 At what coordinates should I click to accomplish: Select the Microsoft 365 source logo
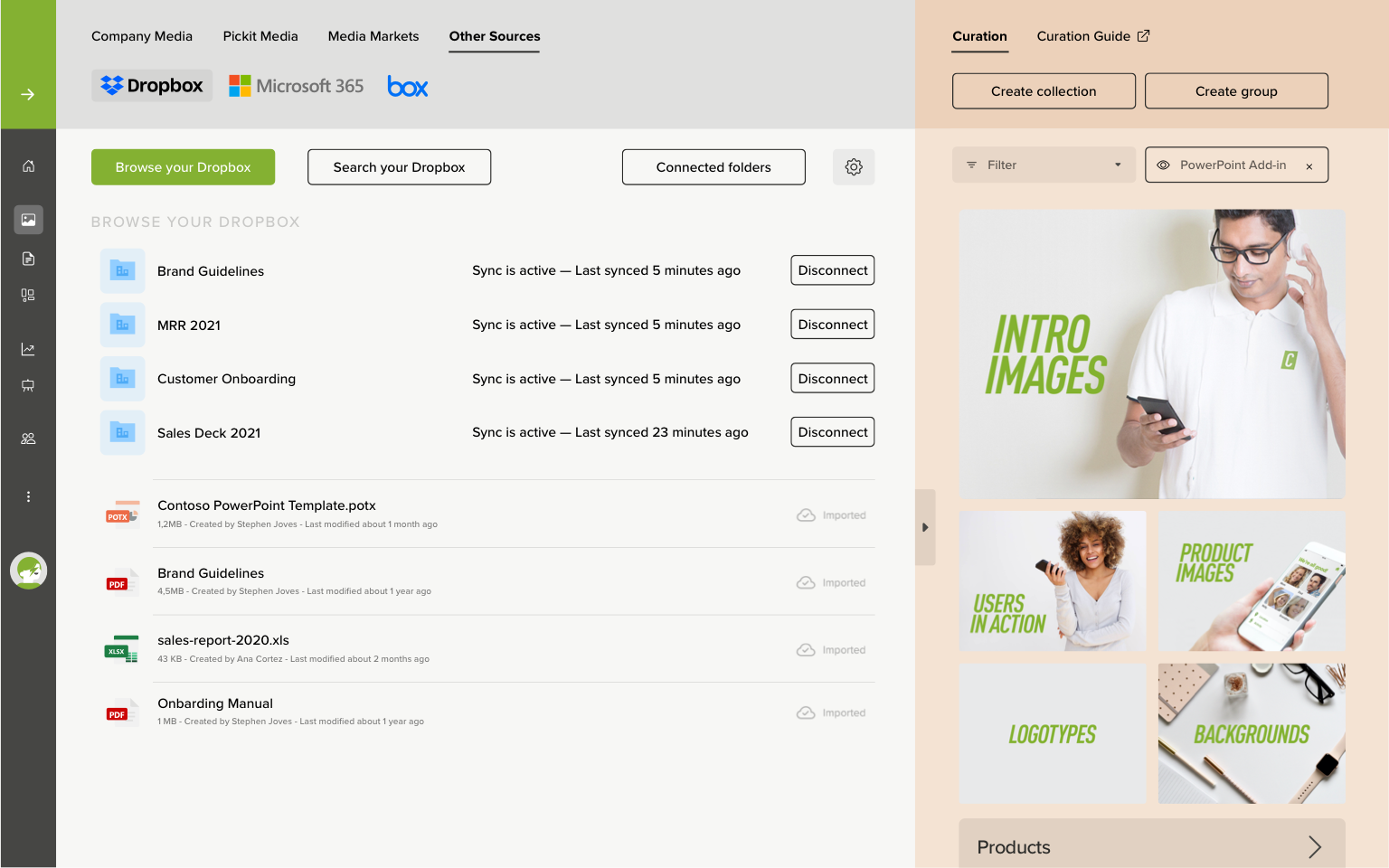click(x=297, y=86)
